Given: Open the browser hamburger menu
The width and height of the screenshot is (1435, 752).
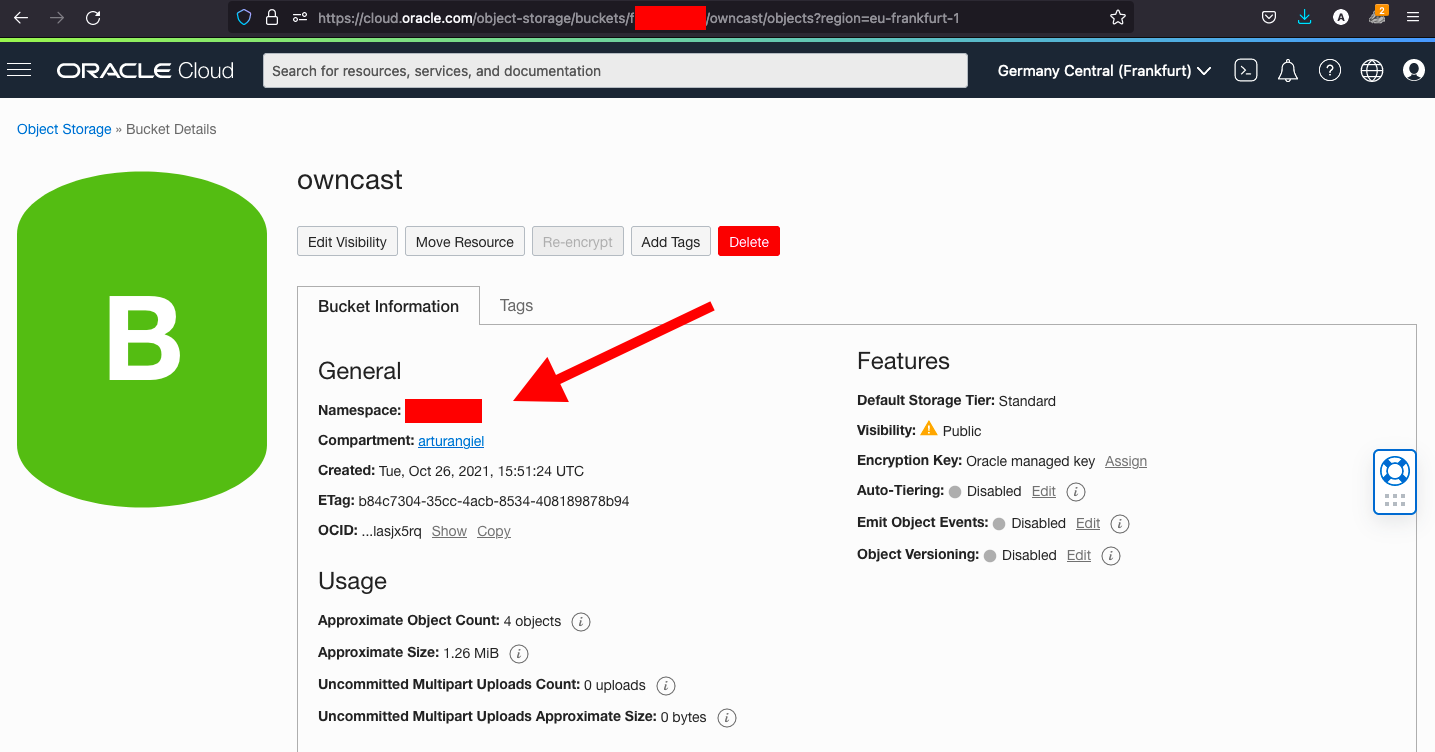Looking at the screenshot, I should click(1413, 18).
